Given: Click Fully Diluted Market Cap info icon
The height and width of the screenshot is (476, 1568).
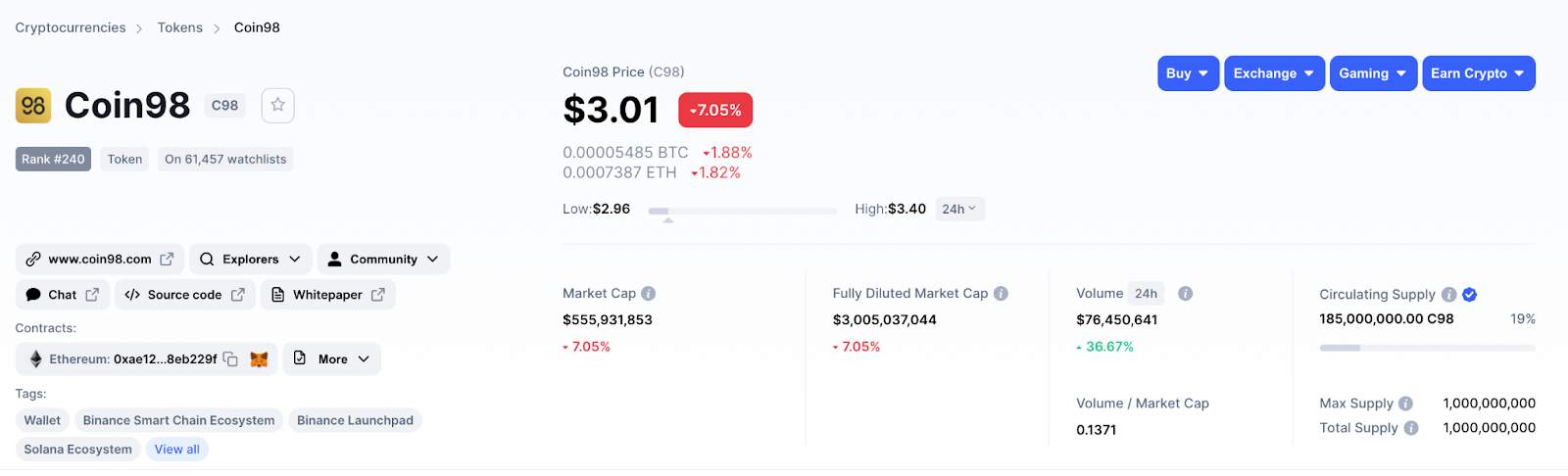Looking at the screenshot, I should (x=1001, y=294).
